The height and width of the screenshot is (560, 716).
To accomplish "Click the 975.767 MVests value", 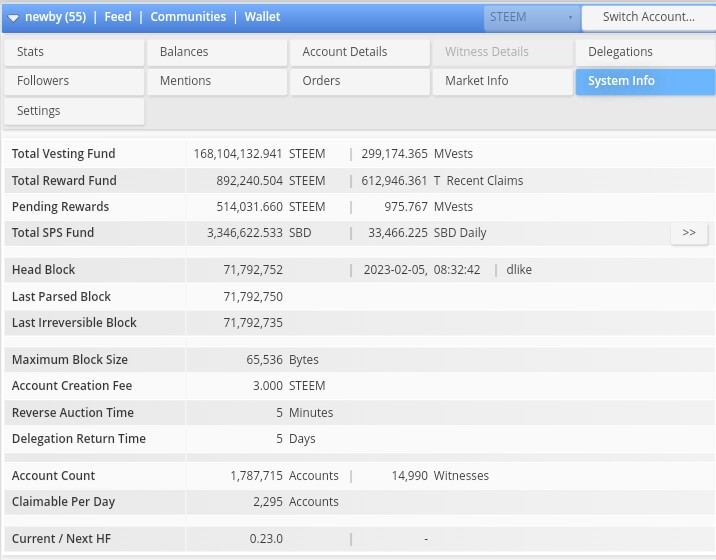I will pos(428,207).
